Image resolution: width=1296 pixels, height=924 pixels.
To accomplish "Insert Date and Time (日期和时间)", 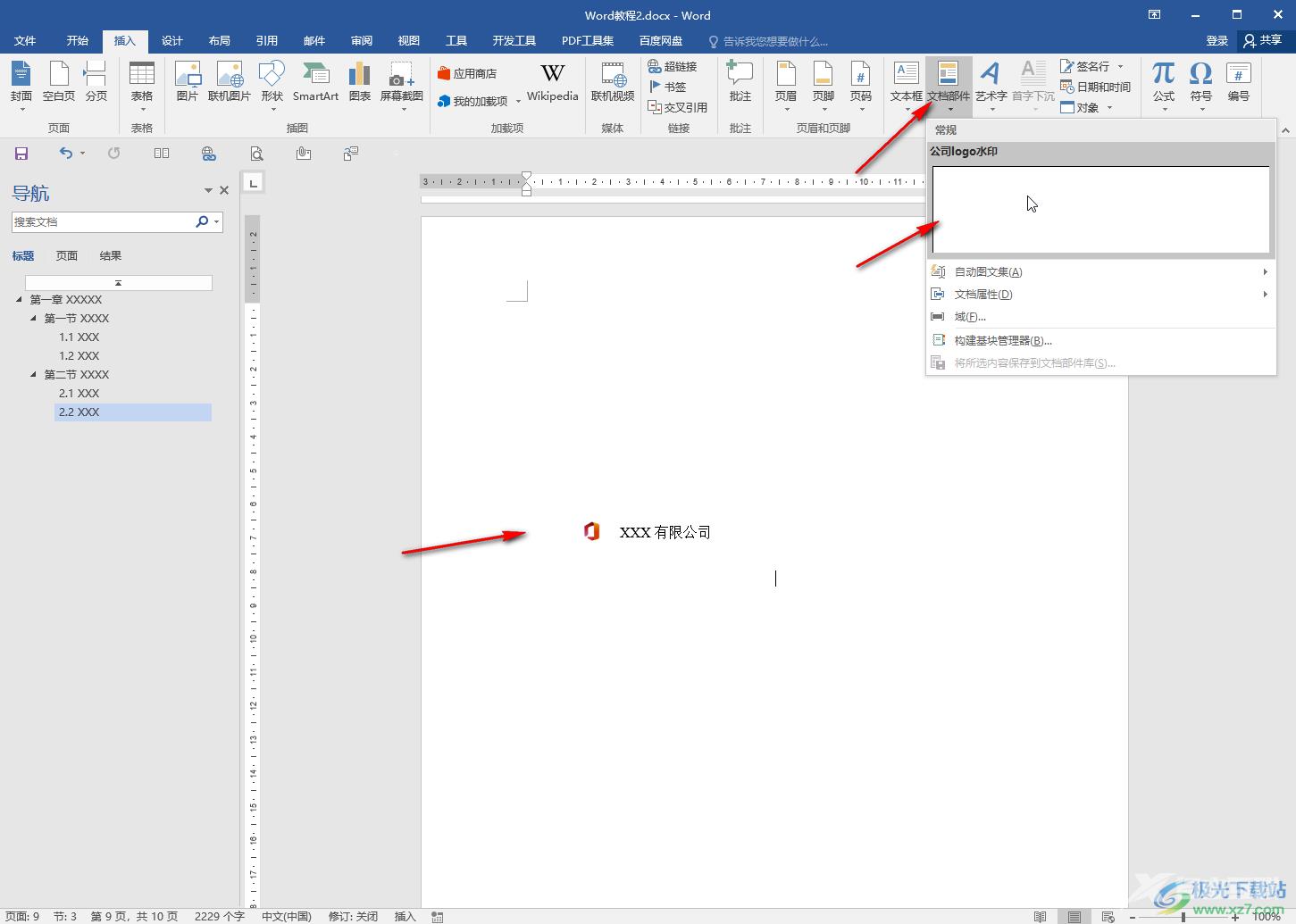I will 1095,87.
